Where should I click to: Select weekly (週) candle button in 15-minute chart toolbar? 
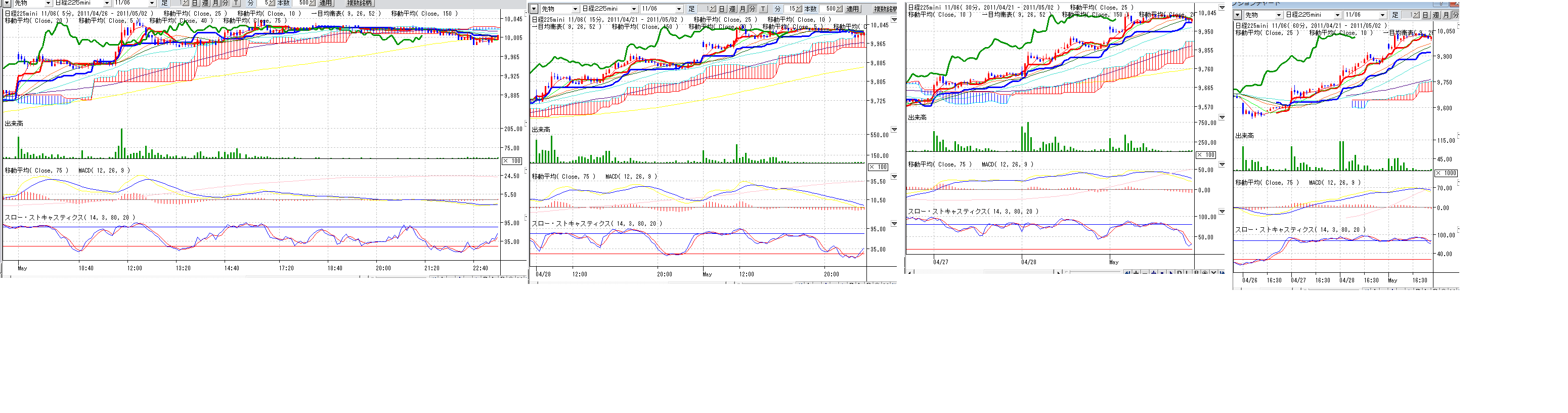[x=732, y=9]
